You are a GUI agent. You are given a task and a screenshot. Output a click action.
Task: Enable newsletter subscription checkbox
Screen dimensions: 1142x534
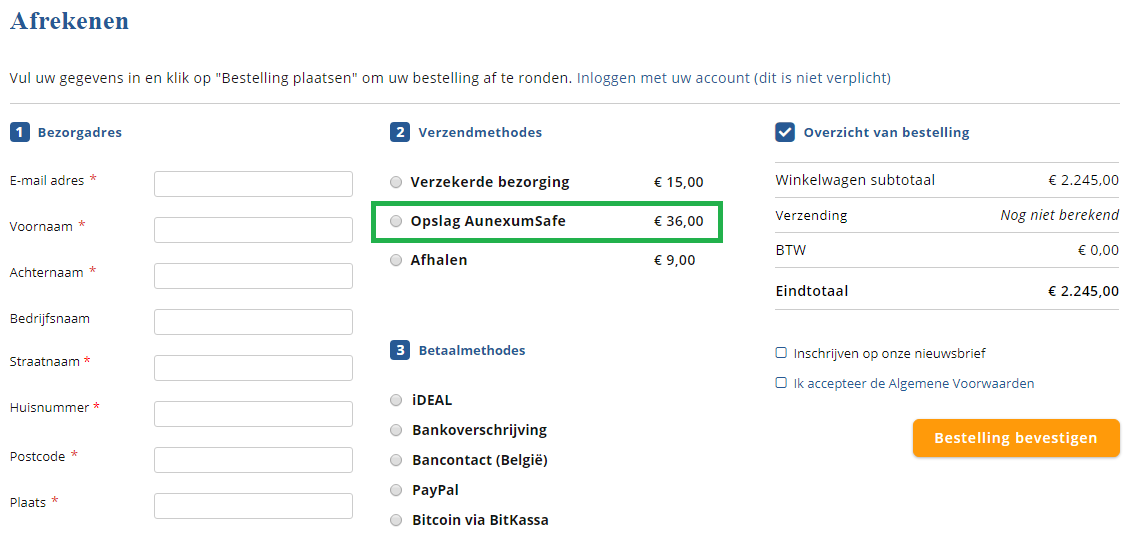click(781, 353)
